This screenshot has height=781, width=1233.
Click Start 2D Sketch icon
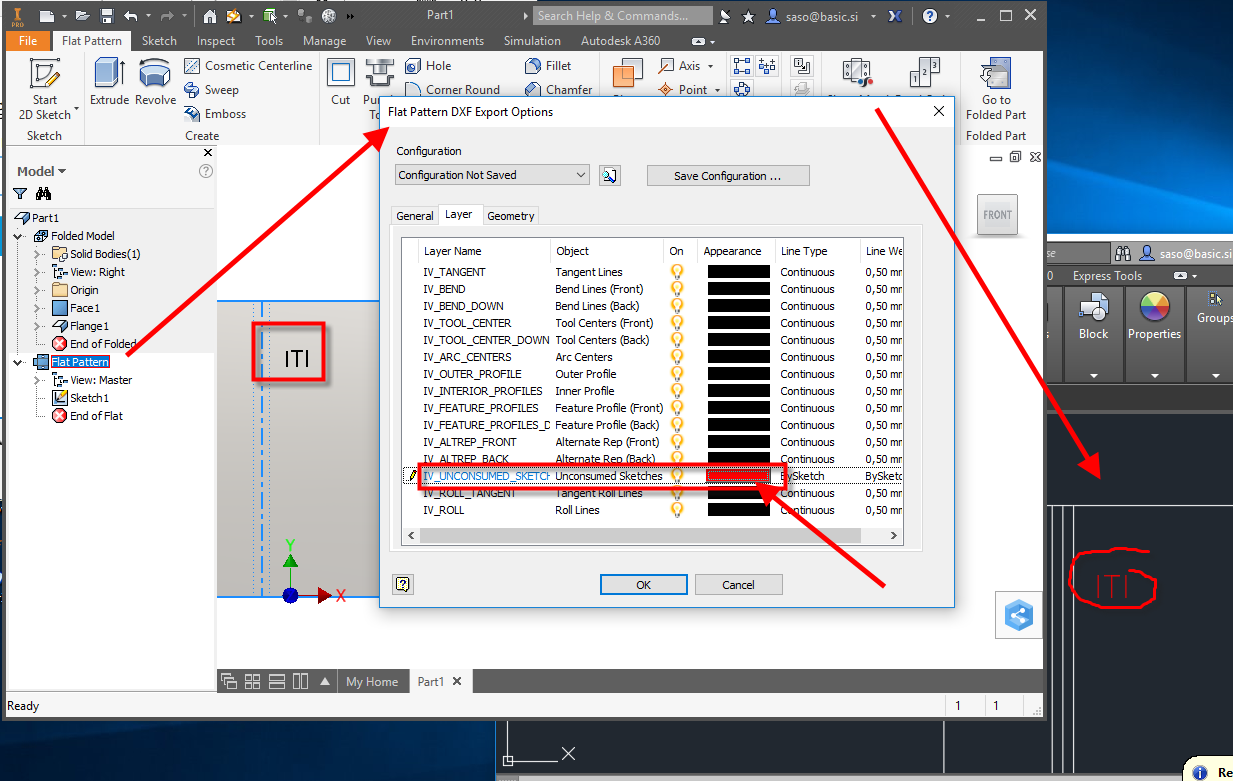[44, 74]
